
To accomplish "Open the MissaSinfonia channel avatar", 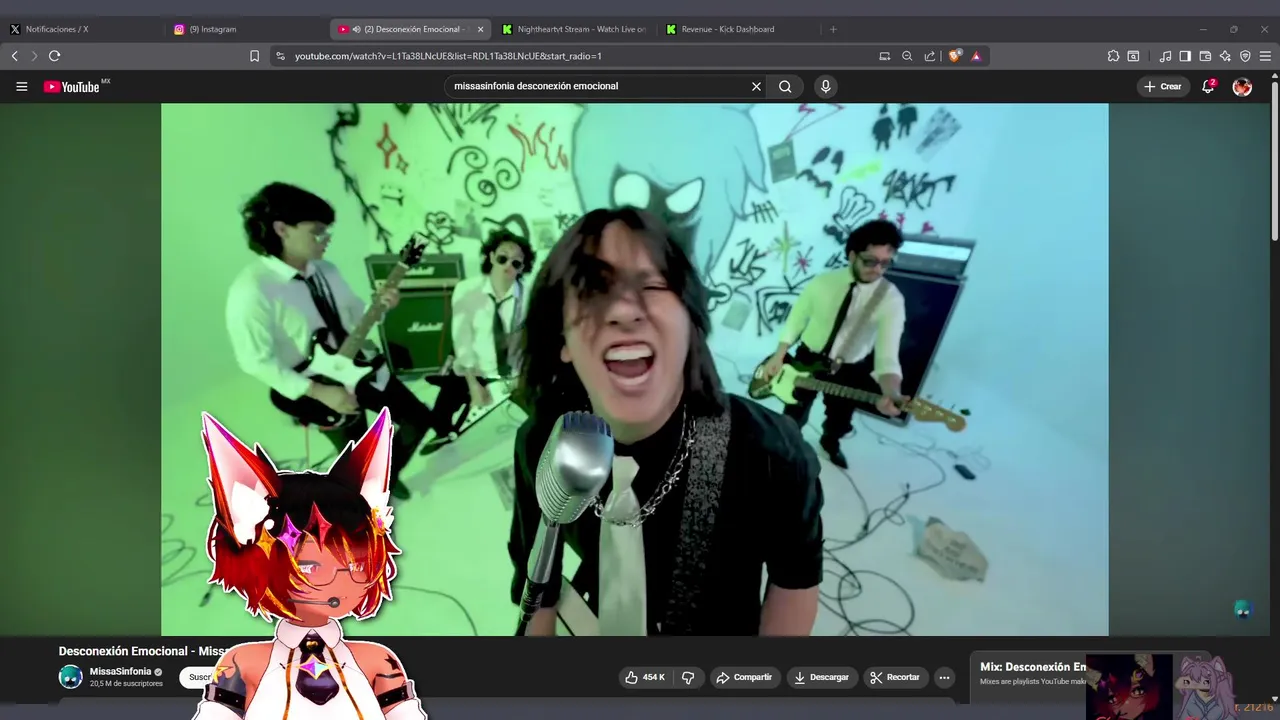I will 70,677.
